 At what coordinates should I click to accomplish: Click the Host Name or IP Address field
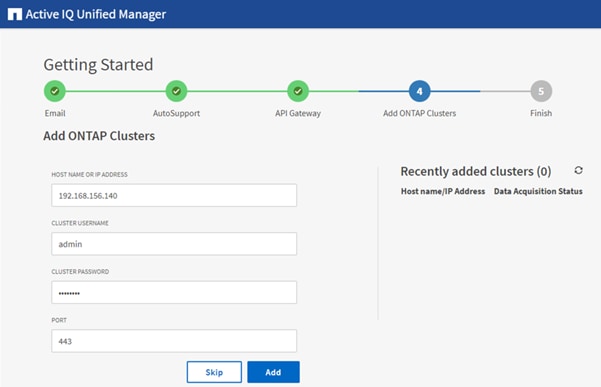coord(174,195)
